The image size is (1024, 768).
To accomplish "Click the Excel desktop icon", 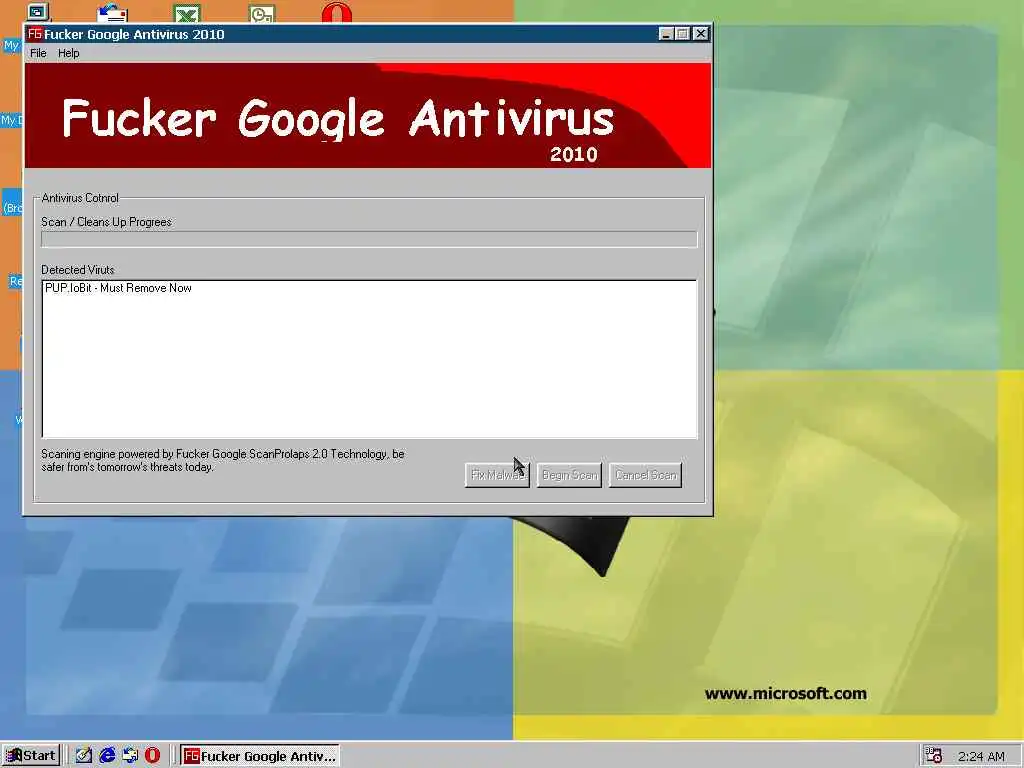I will coord(187,13).
